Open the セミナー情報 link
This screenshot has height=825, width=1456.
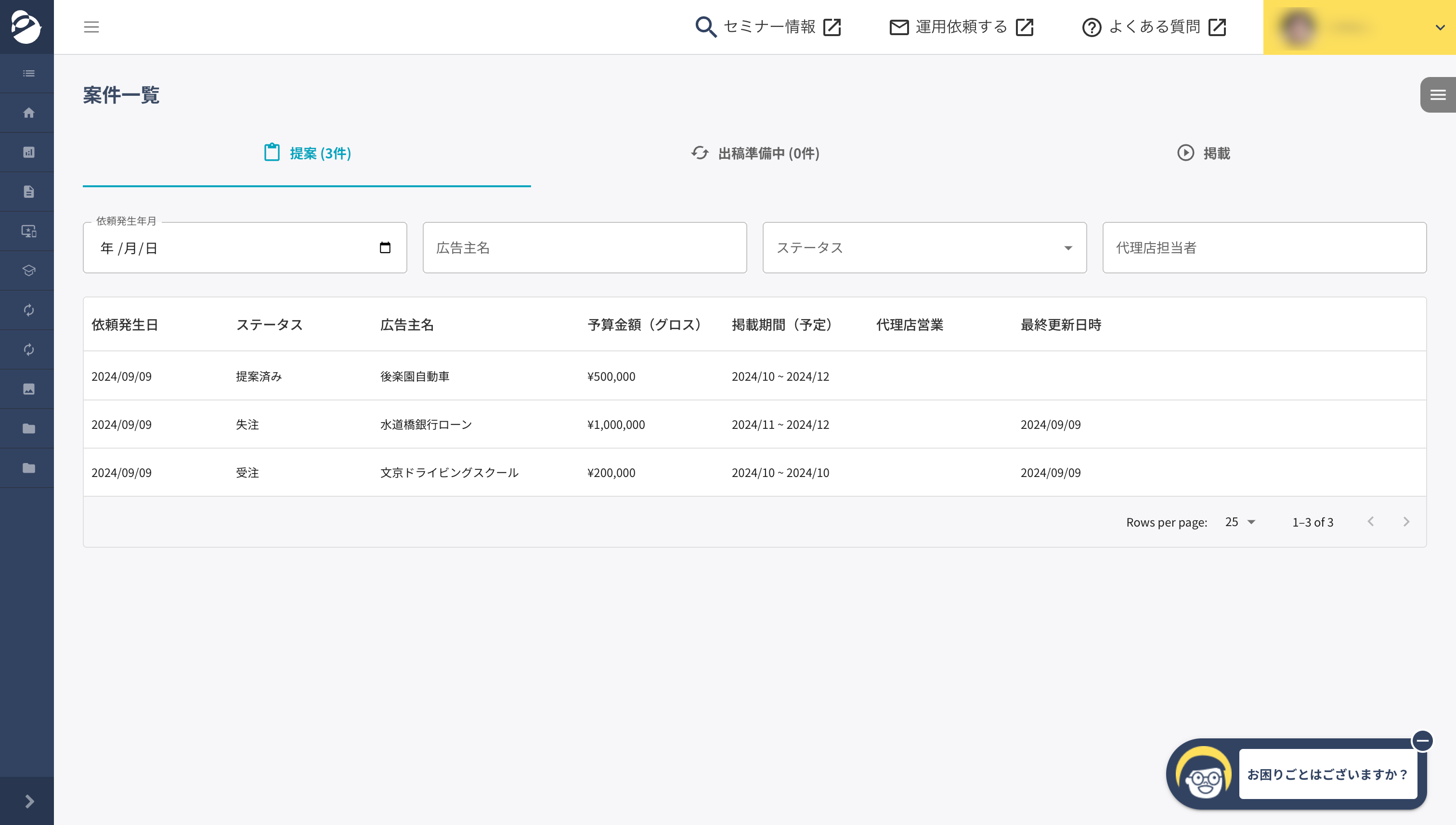click(x=768, y=26)
